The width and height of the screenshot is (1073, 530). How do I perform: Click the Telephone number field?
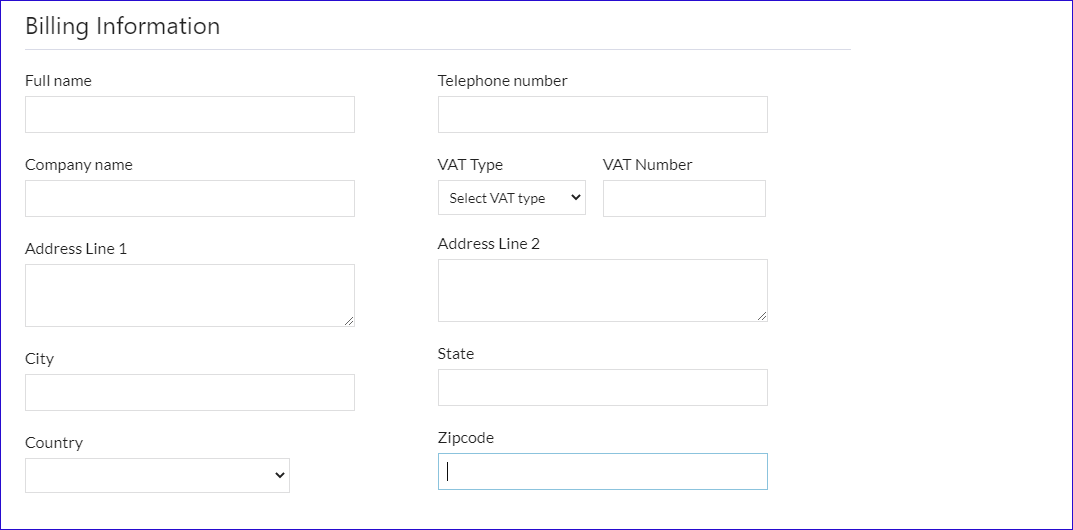[602, 115]
